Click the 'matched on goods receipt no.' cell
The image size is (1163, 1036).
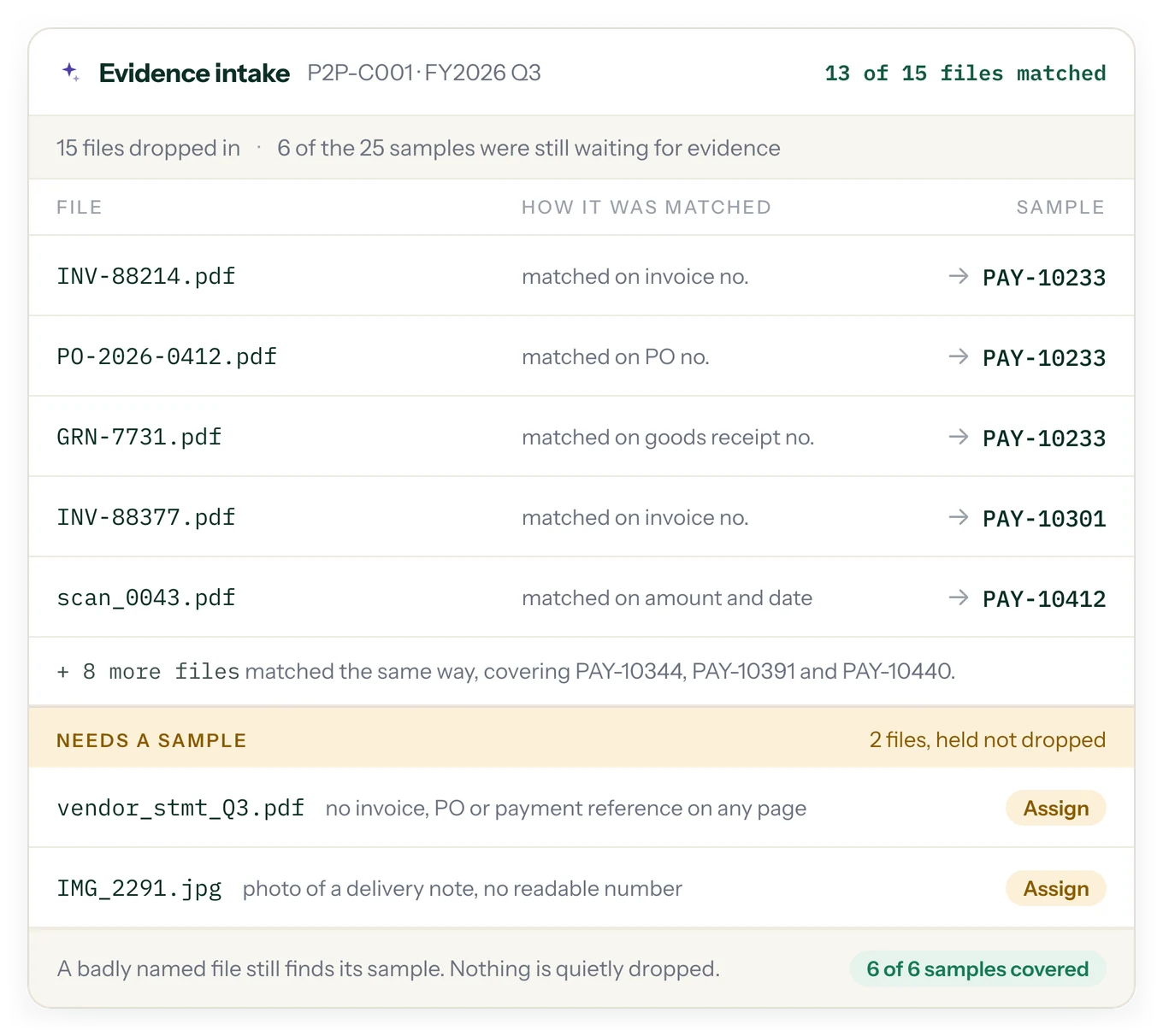pyautogui.click(x=668, y=437)
